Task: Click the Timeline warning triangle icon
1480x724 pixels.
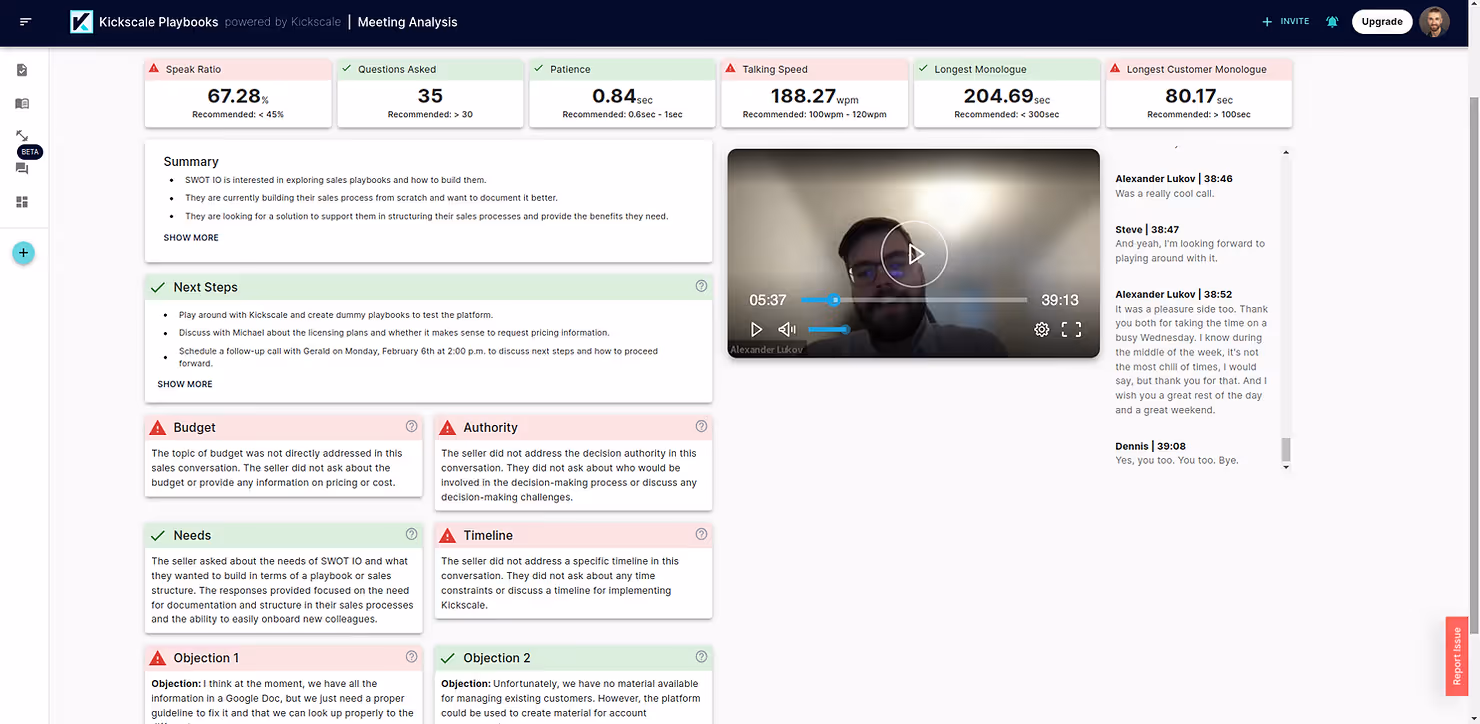Action: [x=447, y=536]
